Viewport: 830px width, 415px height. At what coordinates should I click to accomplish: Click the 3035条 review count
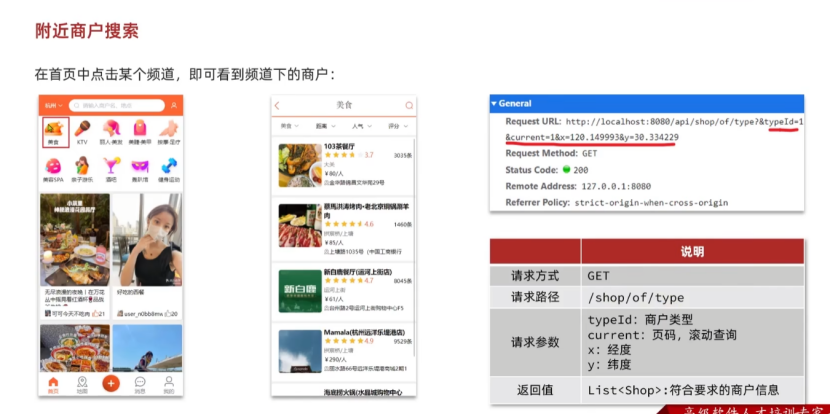coord(403,156)
